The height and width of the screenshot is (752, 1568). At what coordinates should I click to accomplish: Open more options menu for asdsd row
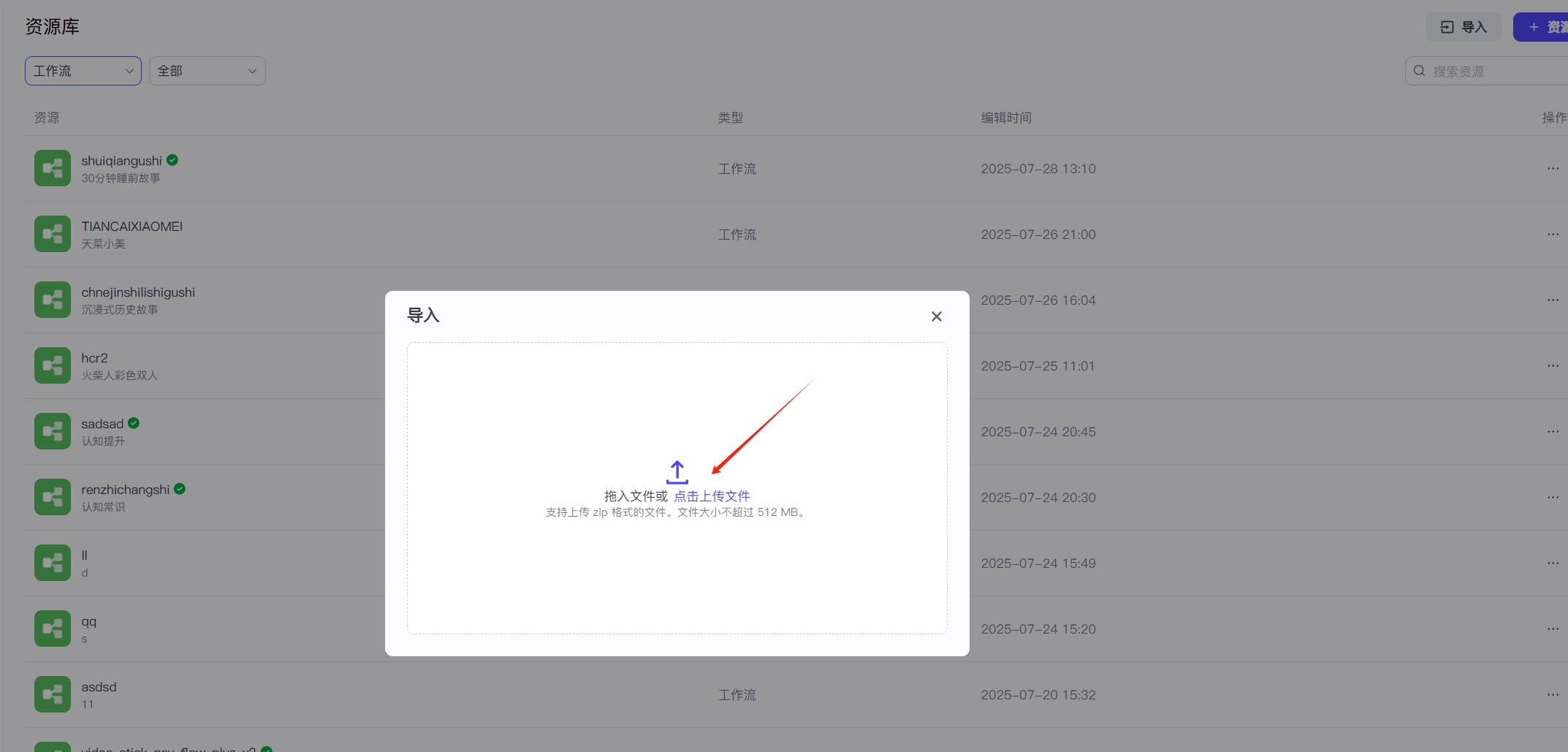pos(1553,695)
